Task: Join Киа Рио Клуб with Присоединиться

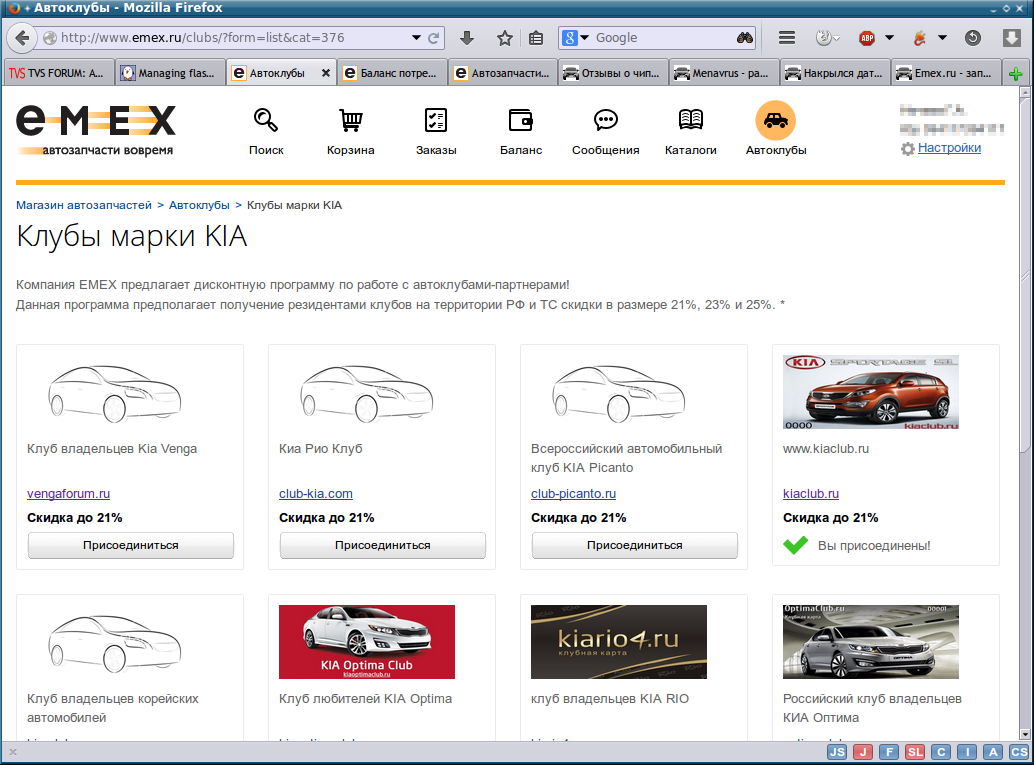Action: click(382, 545)
